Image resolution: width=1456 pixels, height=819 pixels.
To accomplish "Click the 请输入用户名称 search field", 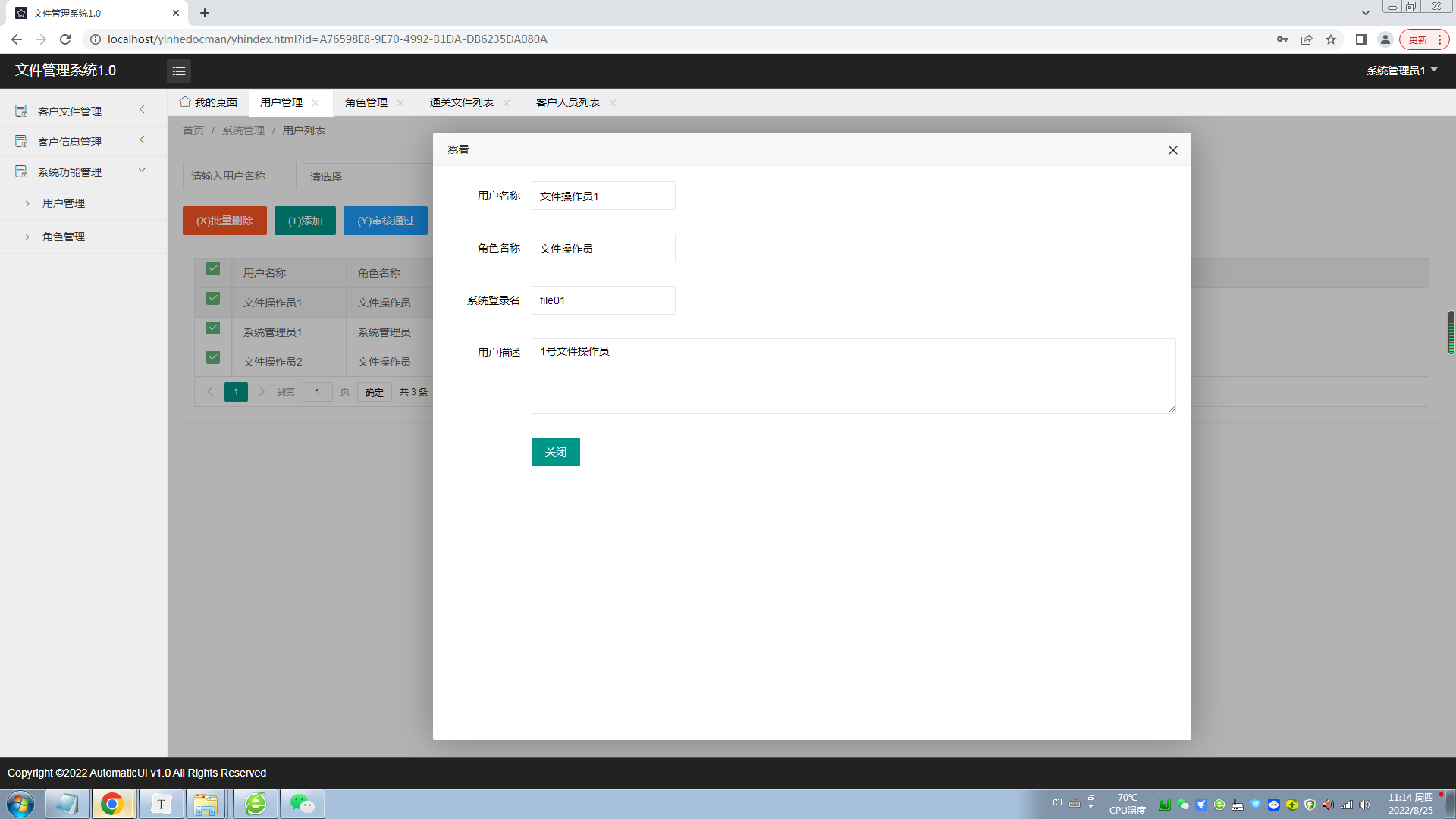I will [240, 176].
